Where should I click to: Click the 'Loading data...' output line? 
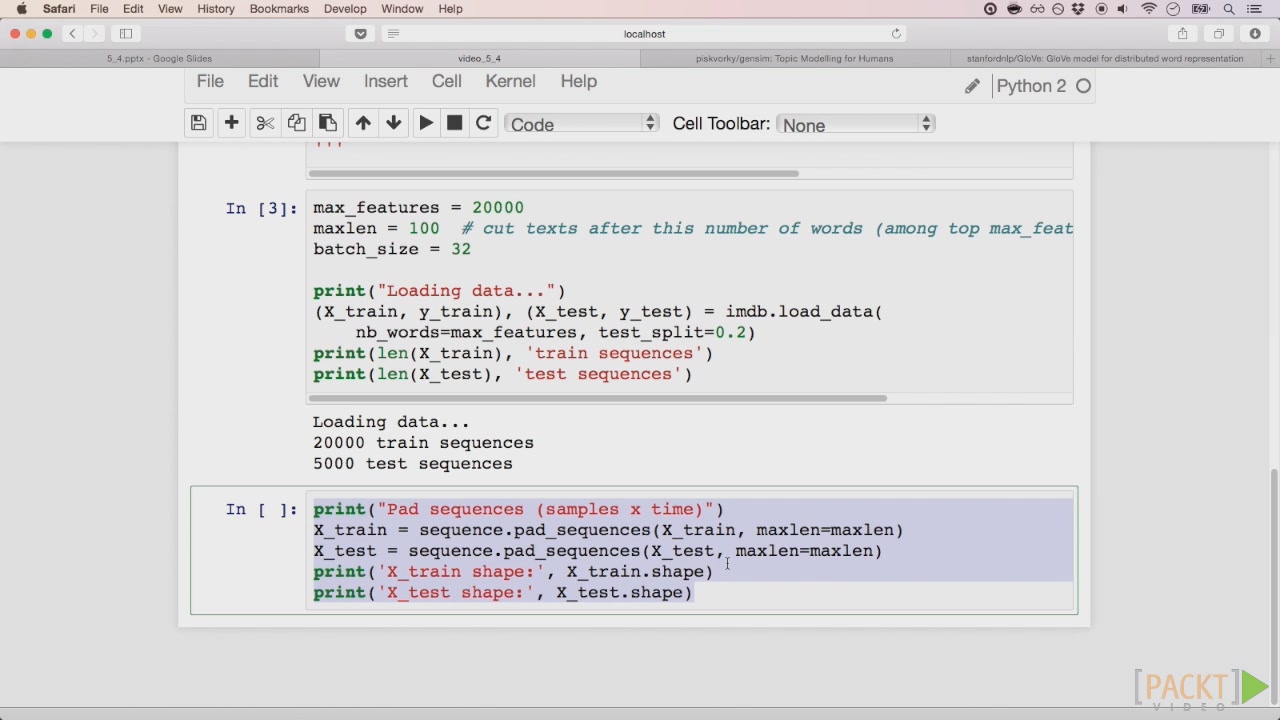391,422
